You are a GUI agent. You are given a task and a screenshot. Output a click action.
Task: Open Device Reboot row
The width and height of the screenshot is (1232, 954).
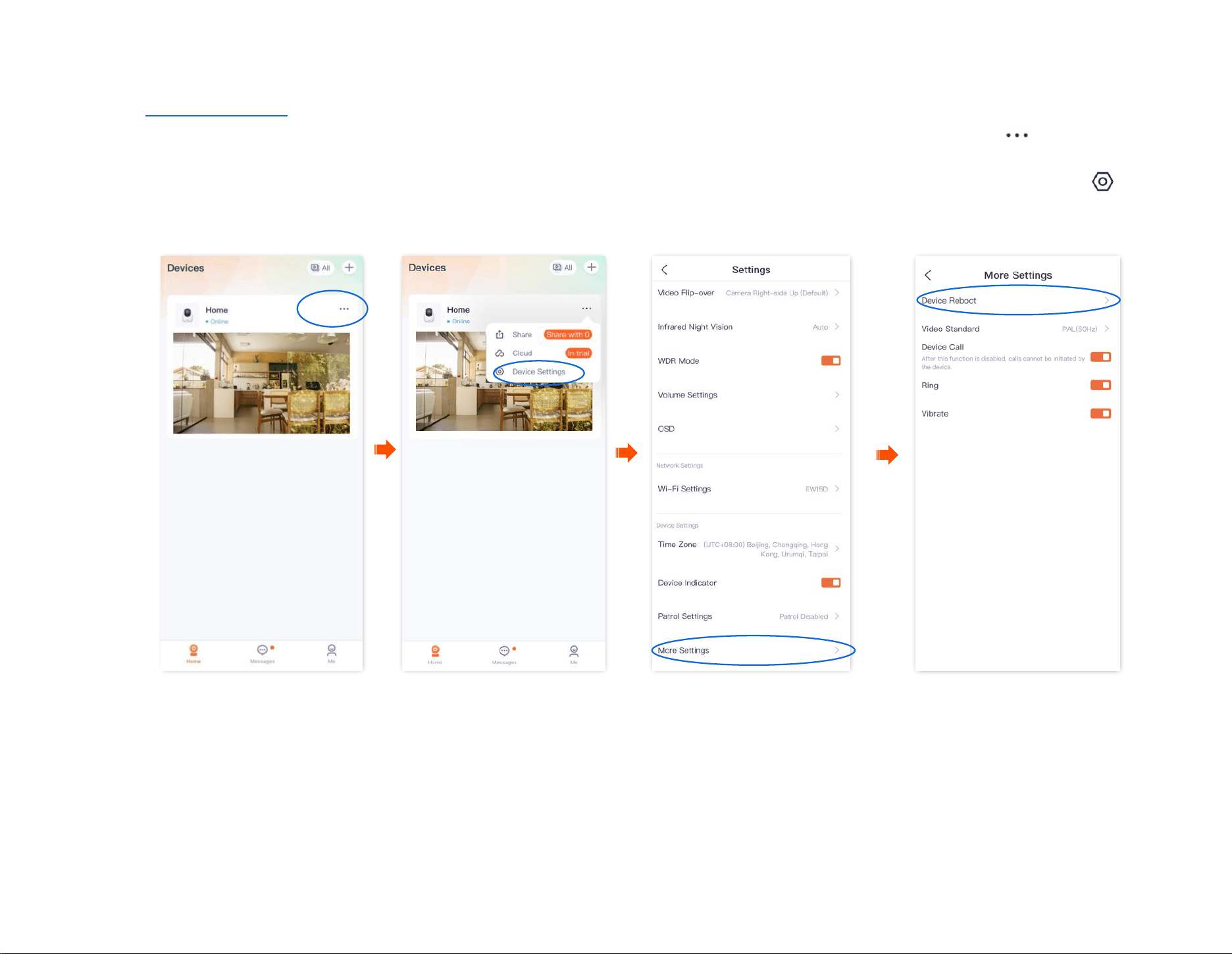[1017, 301]
